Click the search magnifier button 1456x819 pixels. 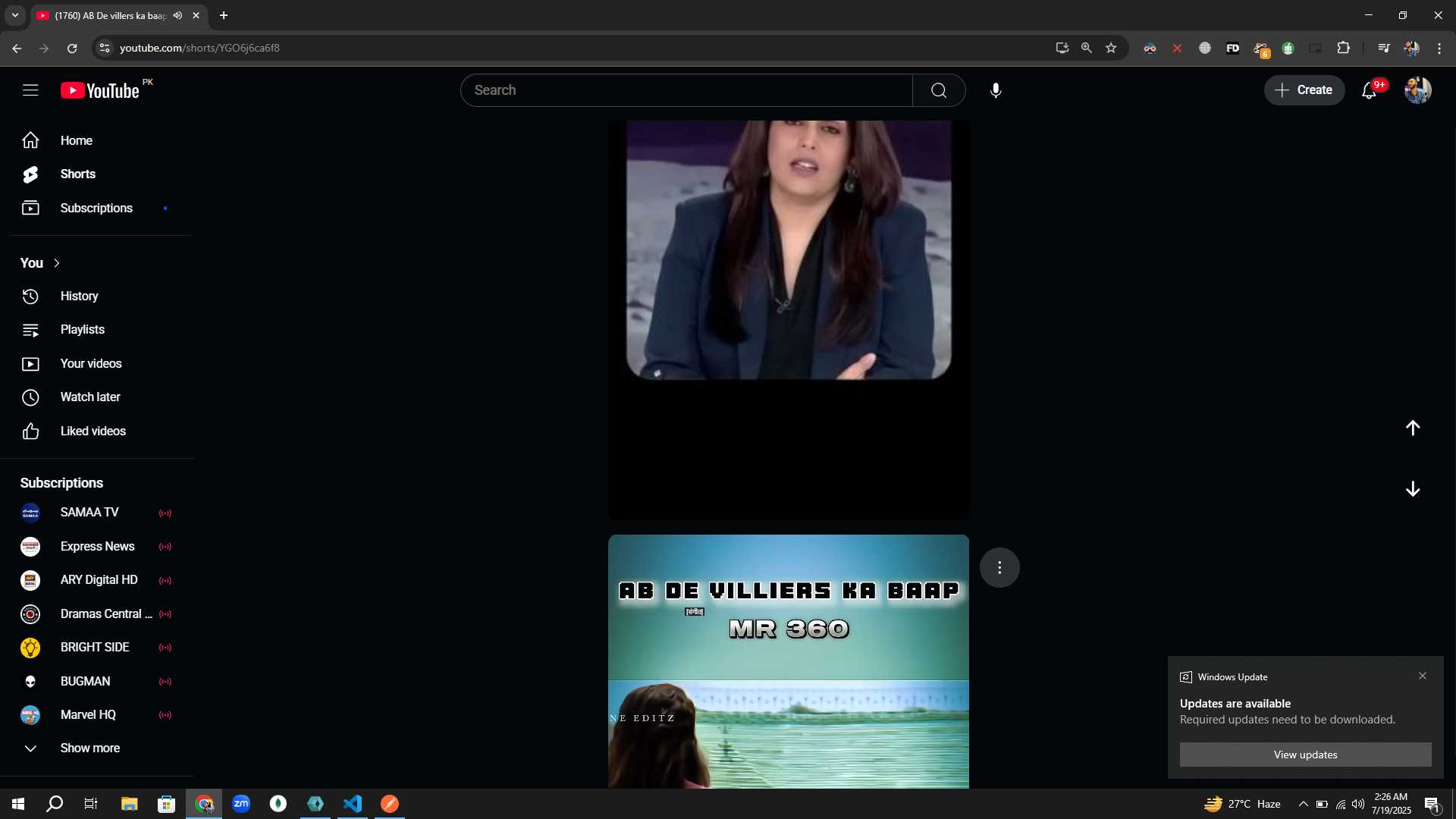point(939,90)
